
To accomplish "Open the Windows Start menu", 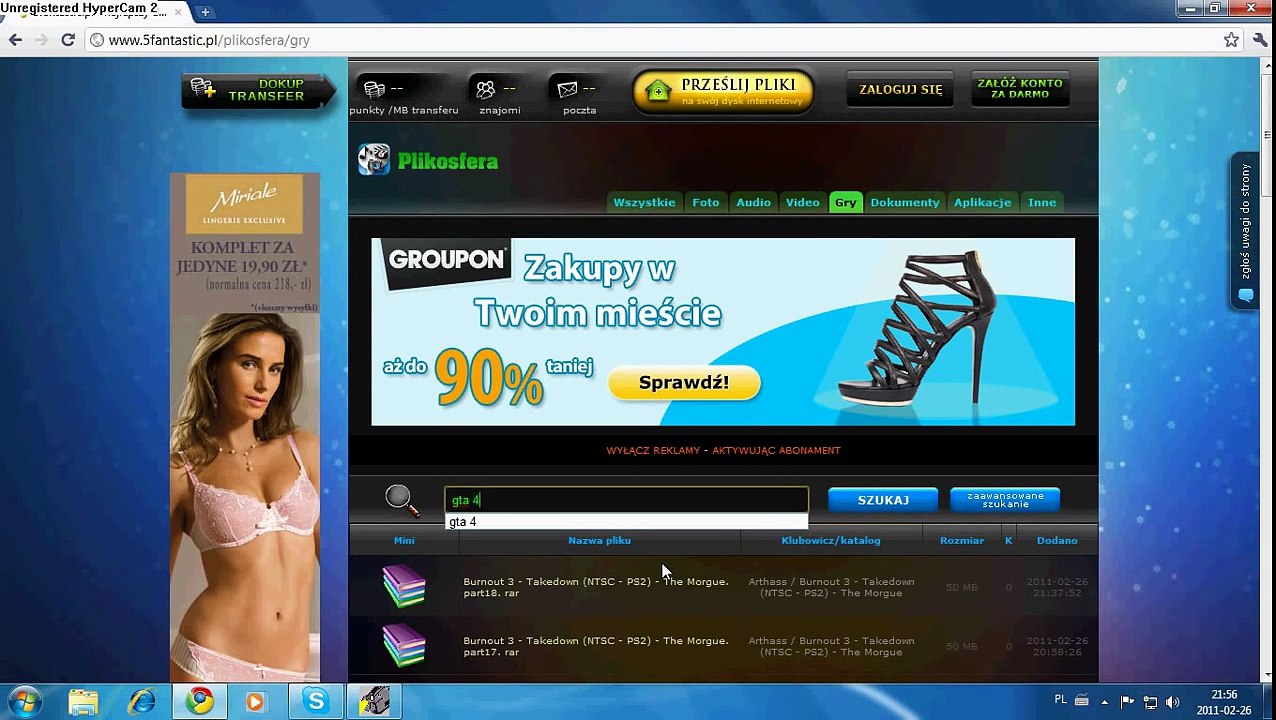I will click(x=24, y=701).
